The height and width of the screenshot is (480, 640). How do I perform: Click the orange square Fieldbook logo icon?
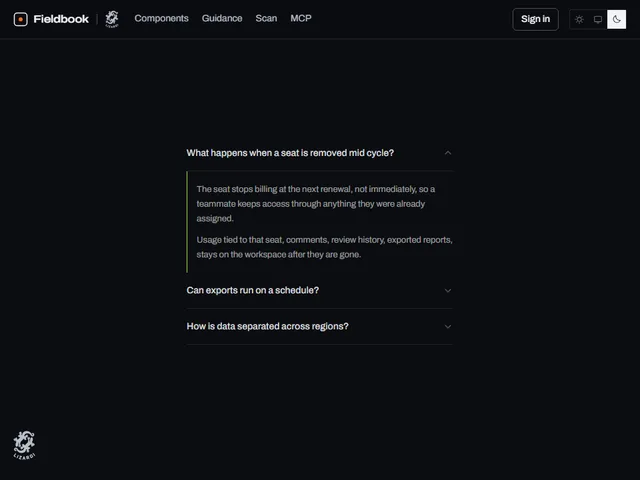pos(20,19)
